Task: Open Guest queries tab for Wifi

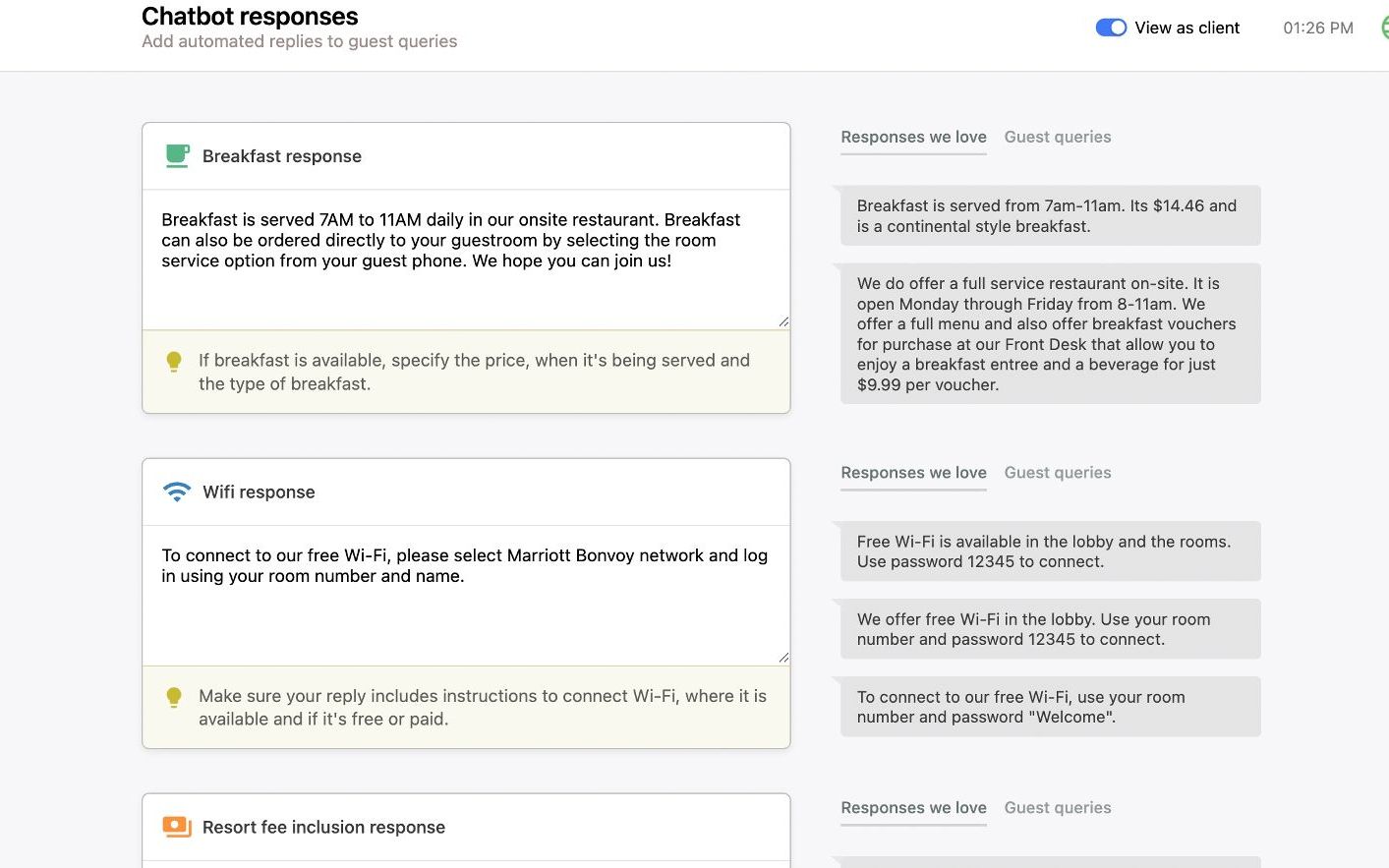Action: coord(1058,473)
